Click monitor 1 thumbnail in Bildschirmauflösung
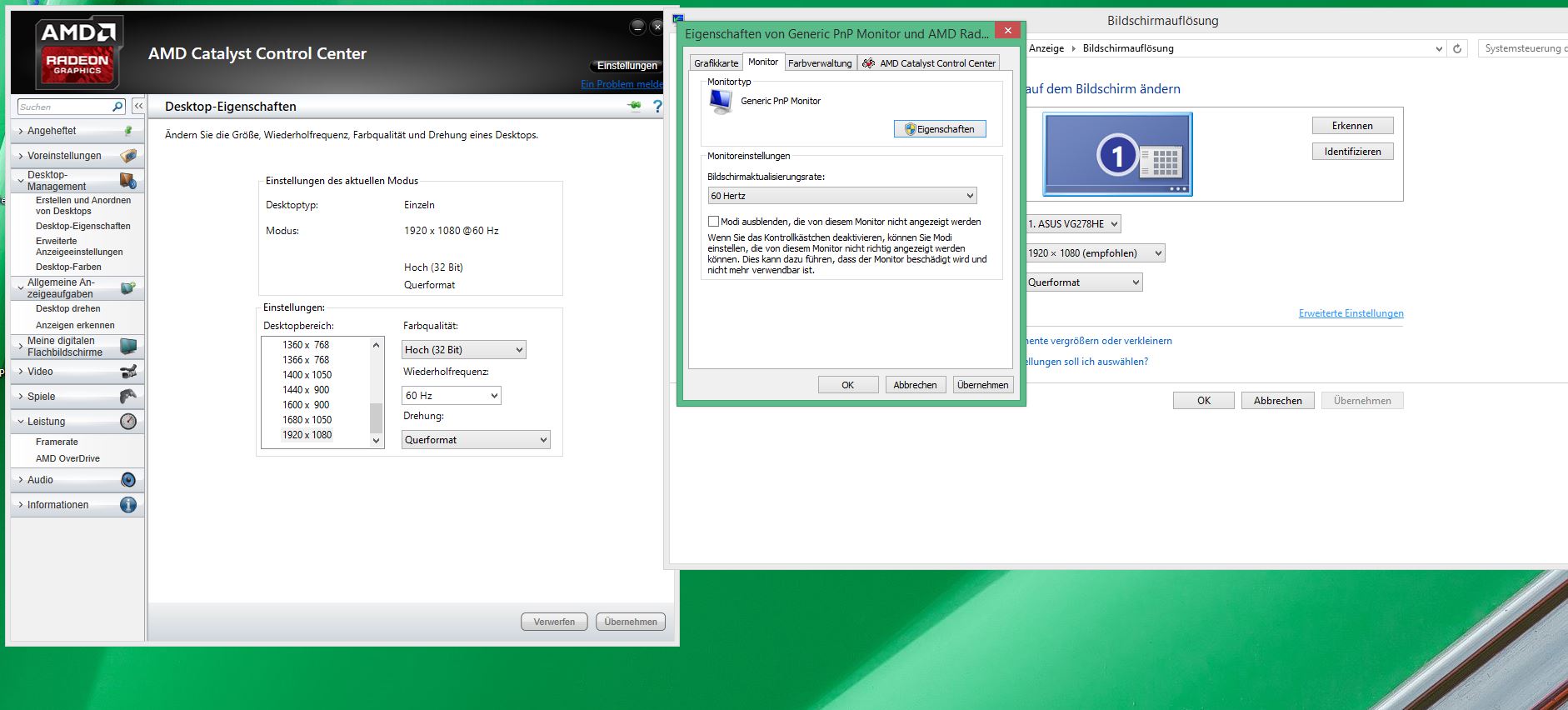 tap(1117, 154)
